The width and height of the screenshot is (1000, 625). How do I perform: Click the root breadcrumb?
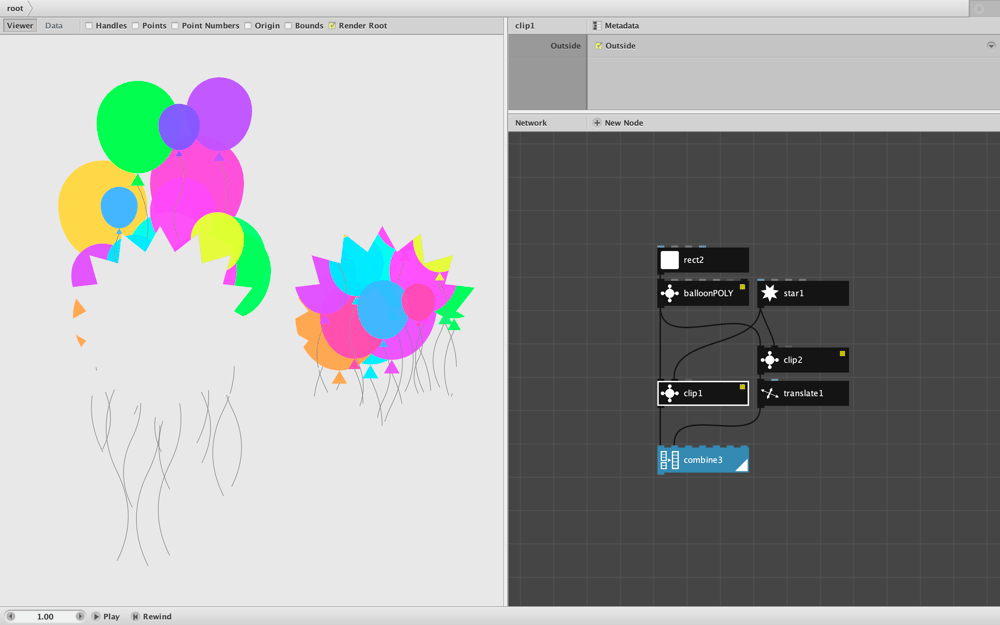15,8
